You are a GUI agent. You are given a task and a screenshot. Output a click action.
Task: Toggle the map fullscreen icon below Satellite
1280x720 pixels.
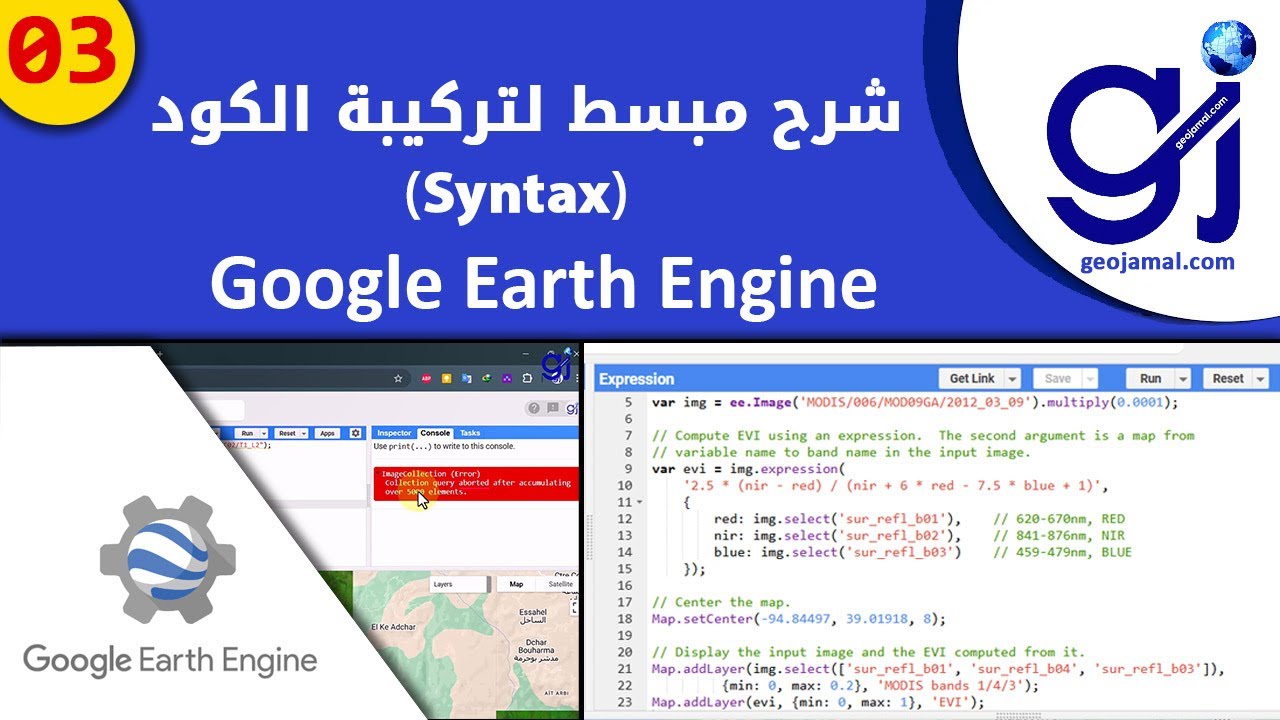[574, 607]
